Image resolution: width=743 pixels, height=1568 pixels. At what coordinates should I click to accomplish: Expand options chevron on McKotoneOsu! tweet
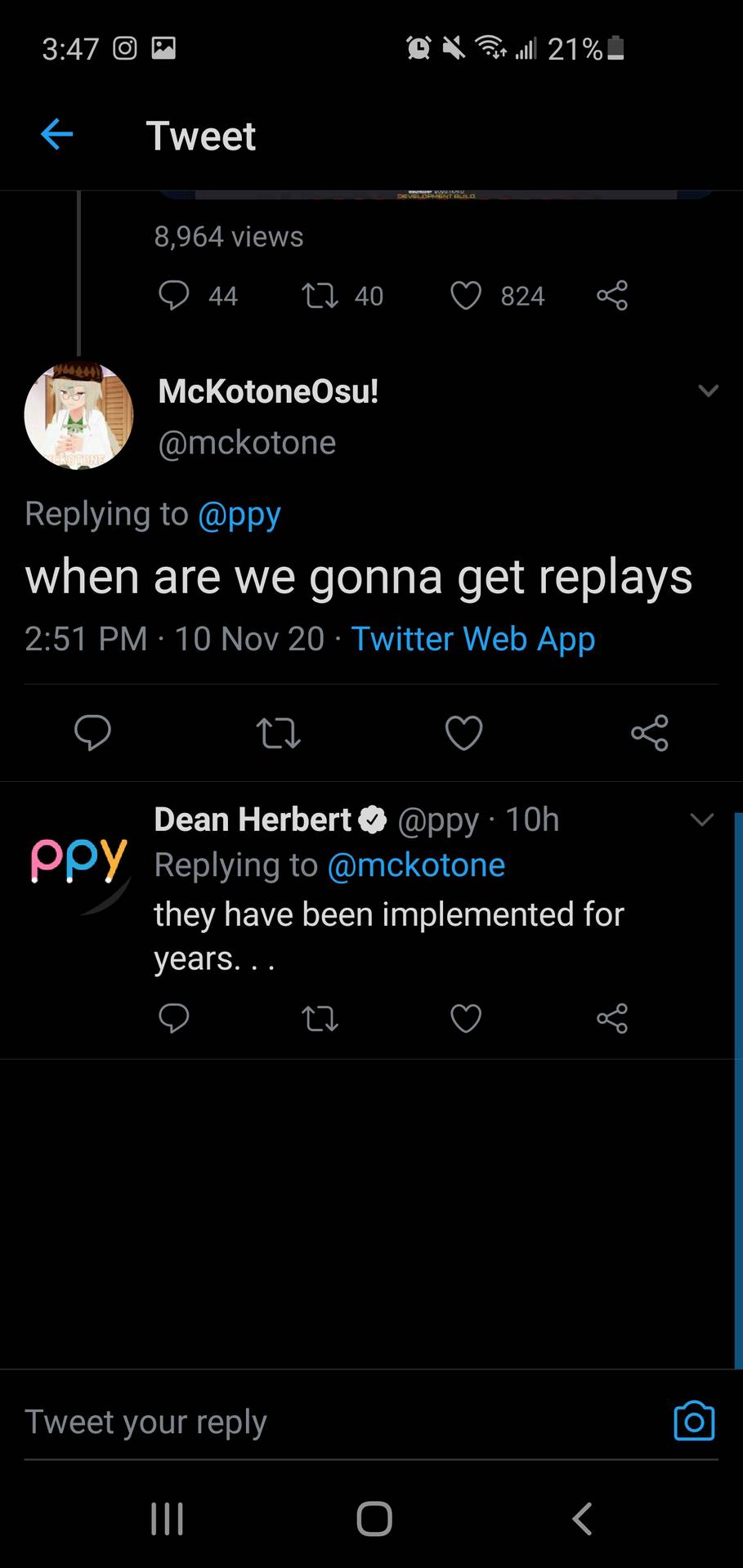pyautogui.click(x=709, y=391)
